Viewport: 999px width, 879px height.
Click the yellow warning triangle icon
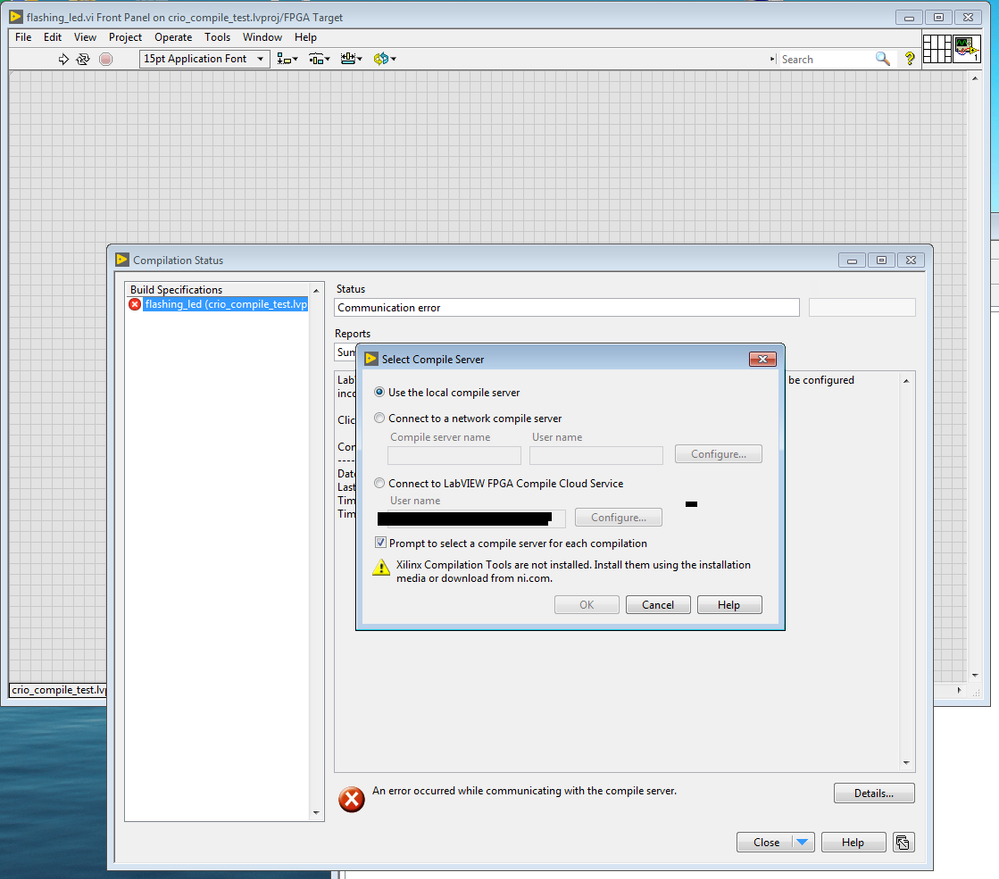click(x=381, y=568)
